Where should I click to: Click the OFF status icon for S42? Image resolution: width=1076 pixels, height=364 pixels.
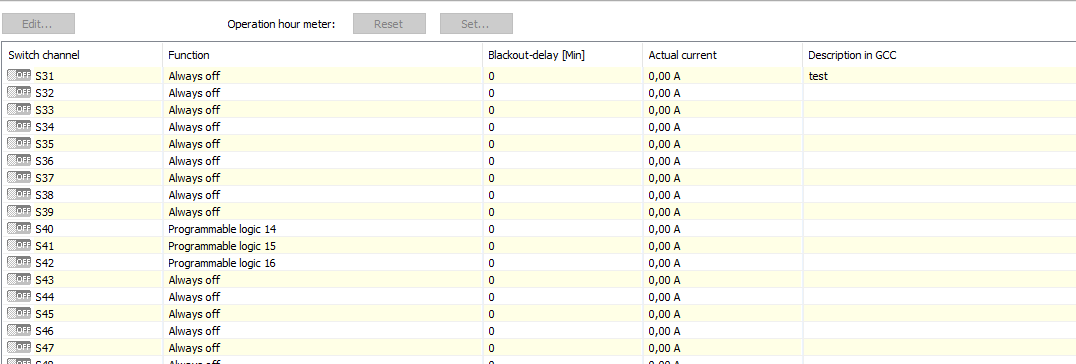pyautogui.click(x=19, y=263)
